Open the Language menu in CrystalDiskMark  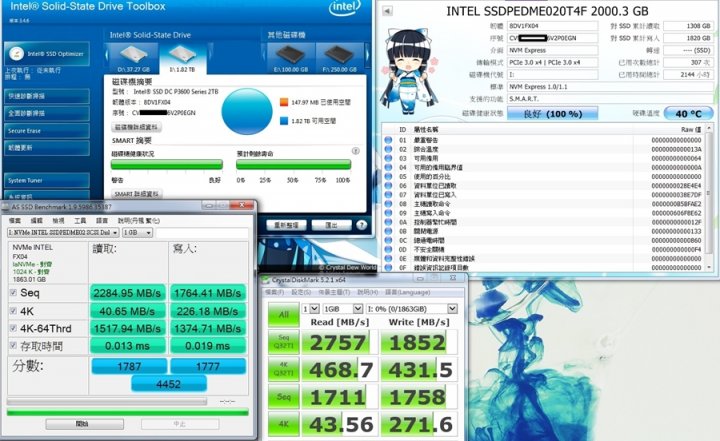click(408, 292)
